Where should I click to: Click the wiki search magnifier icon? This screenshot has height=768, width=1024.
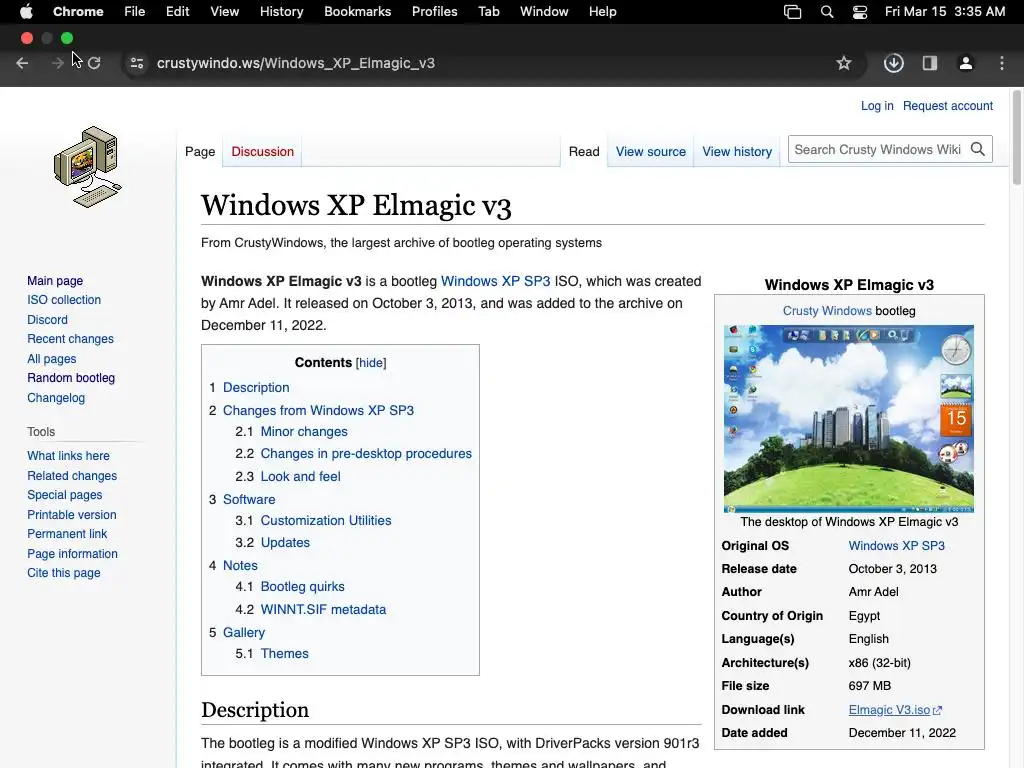pos(978,150)
